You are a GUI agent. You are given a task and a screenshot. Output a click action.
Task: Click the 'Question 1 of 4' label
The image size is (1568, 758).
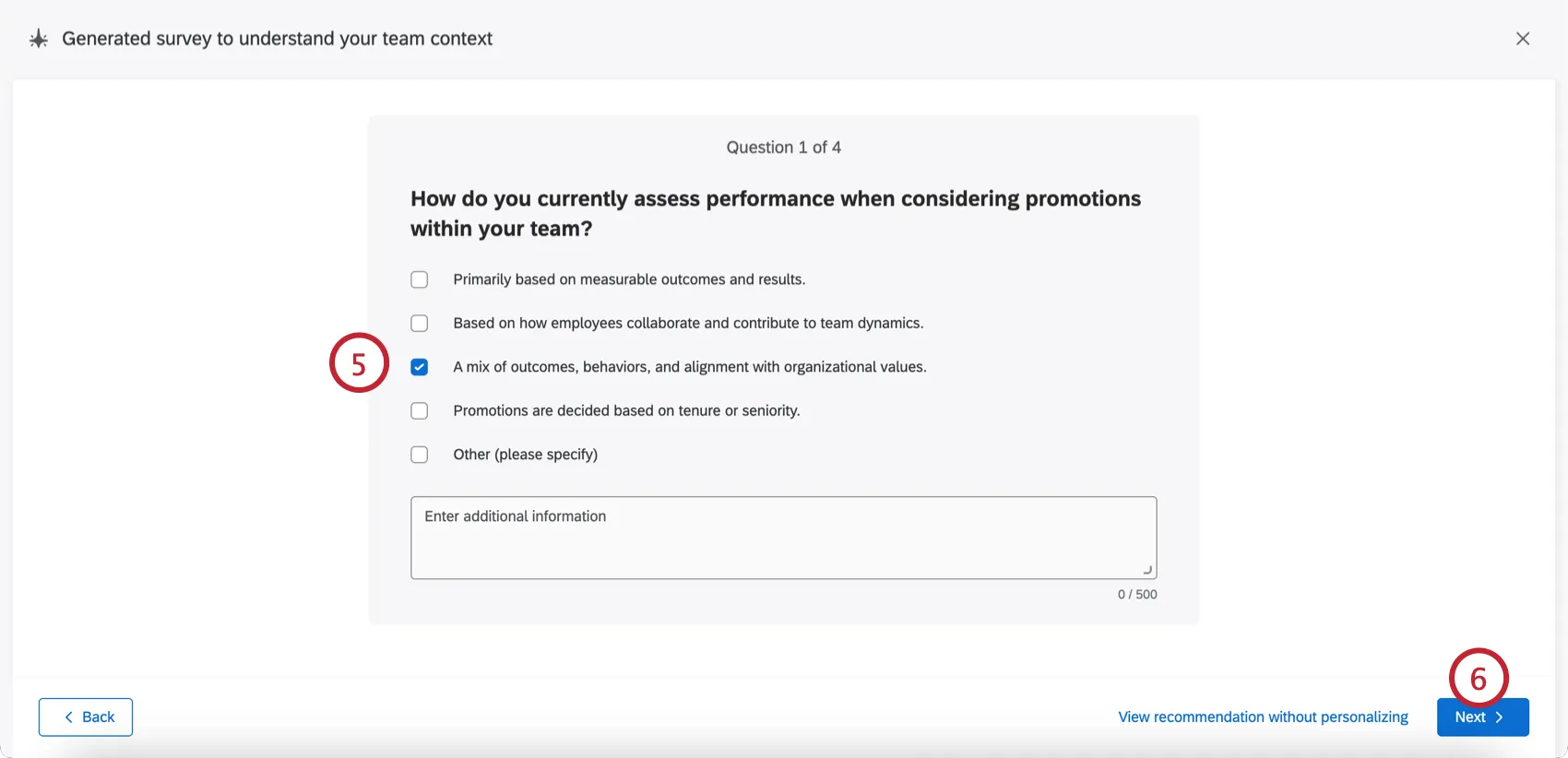(x=783, y=147)
